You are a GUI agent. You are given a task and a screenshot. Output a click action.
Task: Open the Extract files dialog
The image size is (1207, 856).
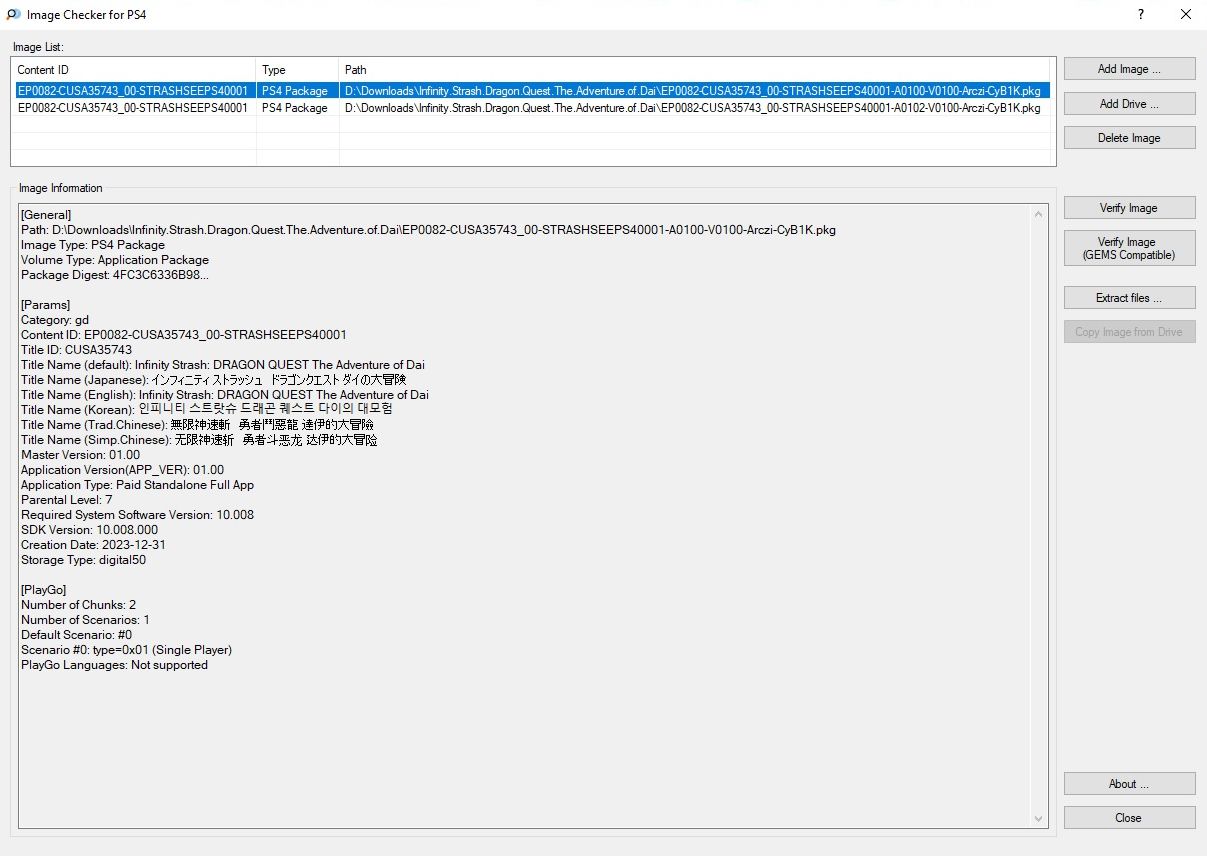tap(1129, 298)
